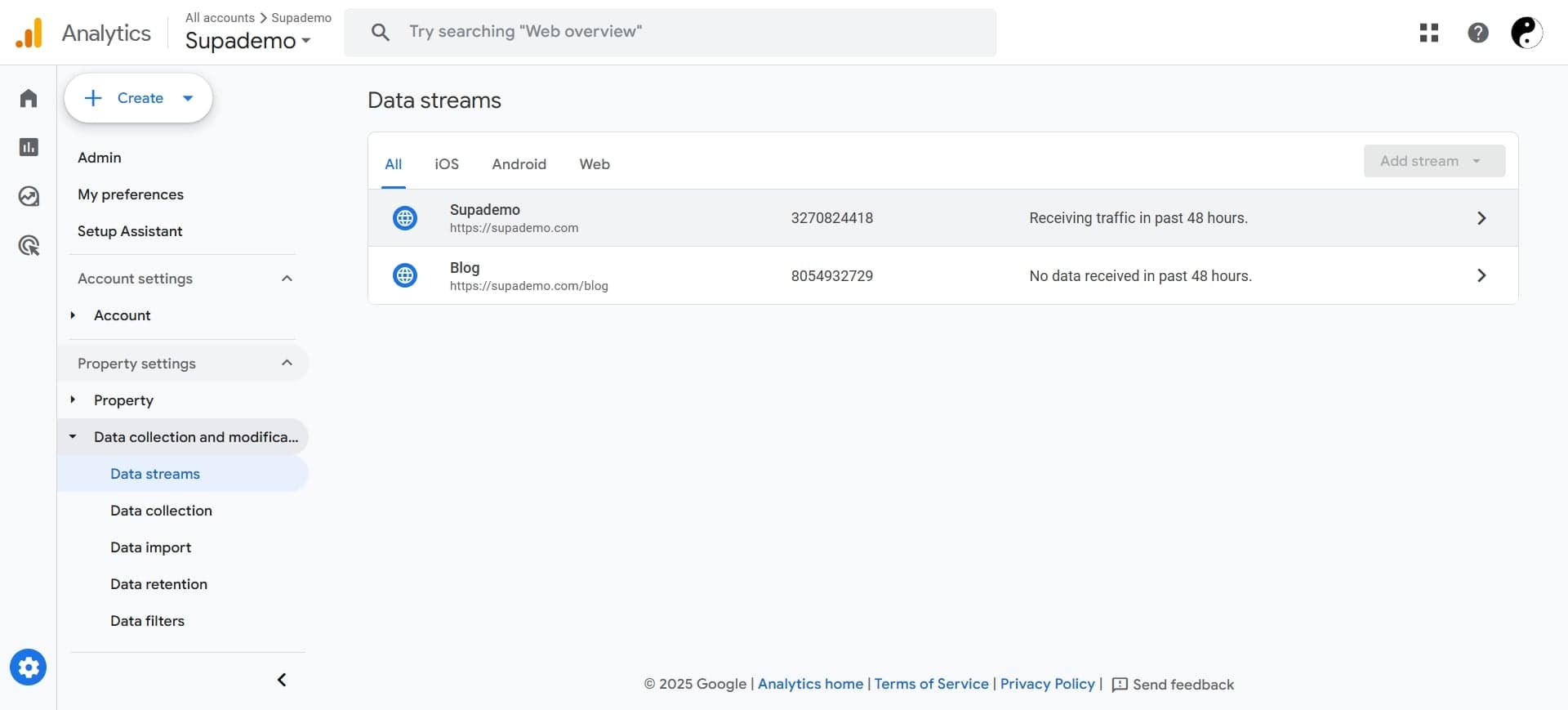Switch to the Android tab
The image size is (1568, 710).
(x=519, y=164)
